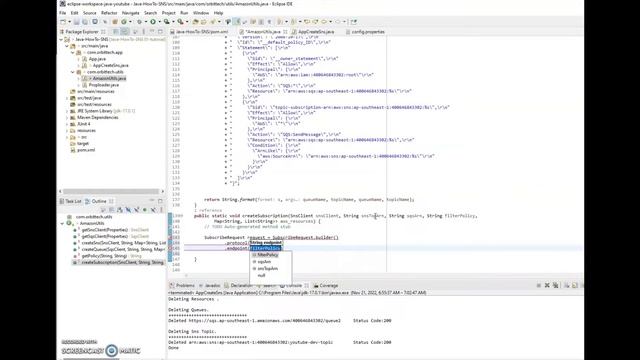Toggle Hide Non-Public members in Outline toolbar
This screenshot has height=360, width=640.
(x=144, y=210)
